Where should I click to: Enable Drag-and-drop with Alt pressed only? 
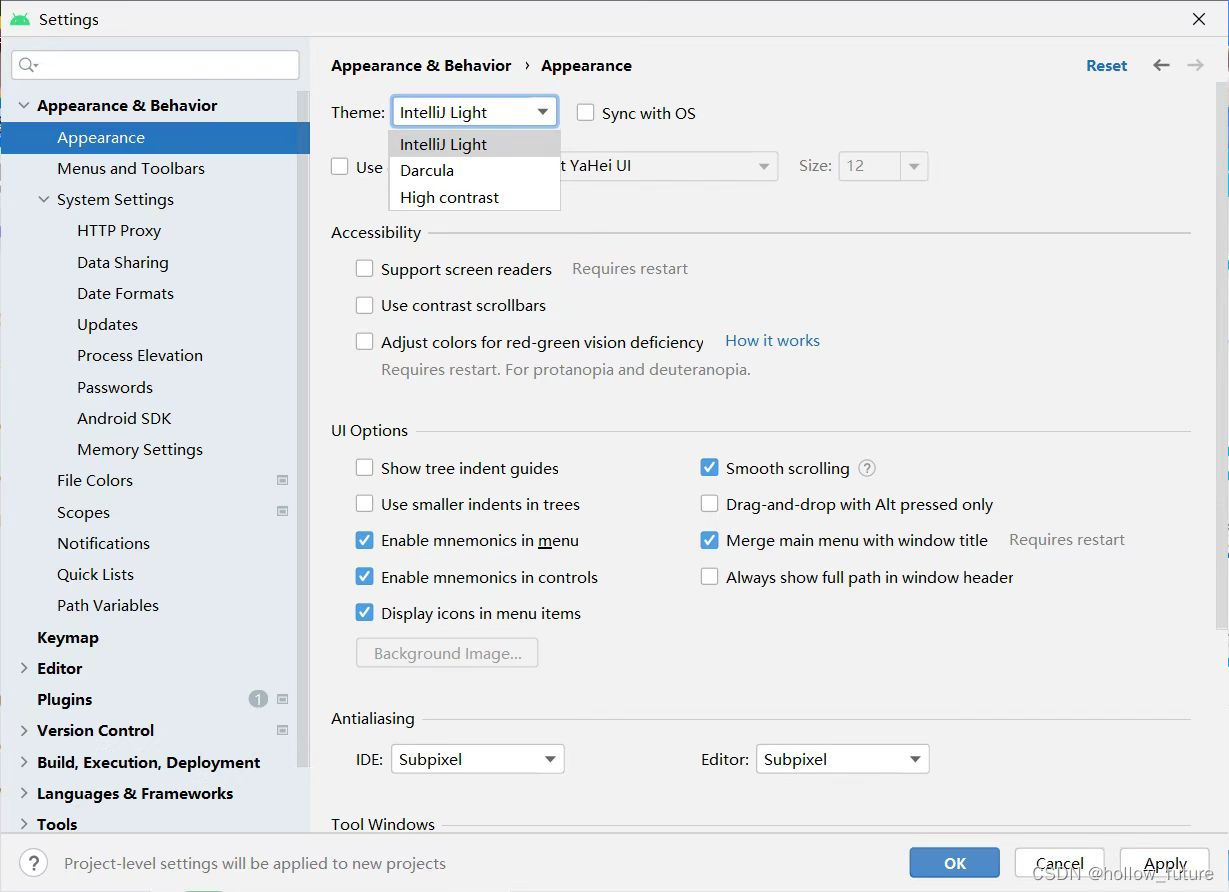[710, 504]
